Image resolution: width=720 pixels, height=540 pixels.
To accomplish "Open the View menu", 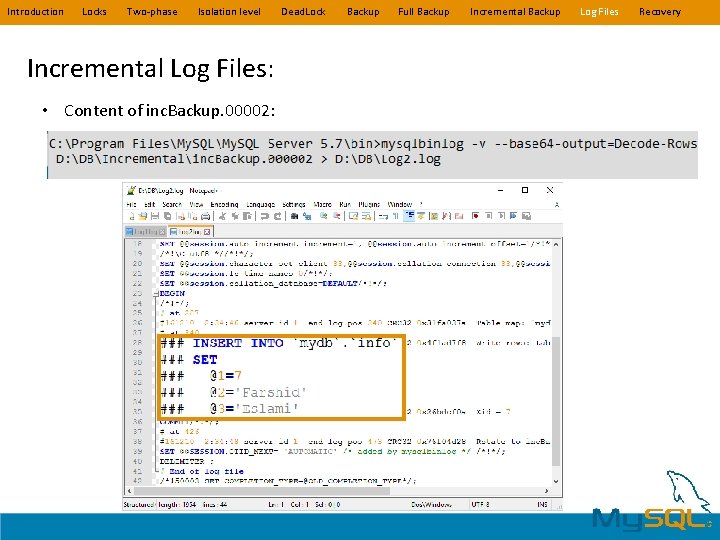I will (x=196, y=204).
